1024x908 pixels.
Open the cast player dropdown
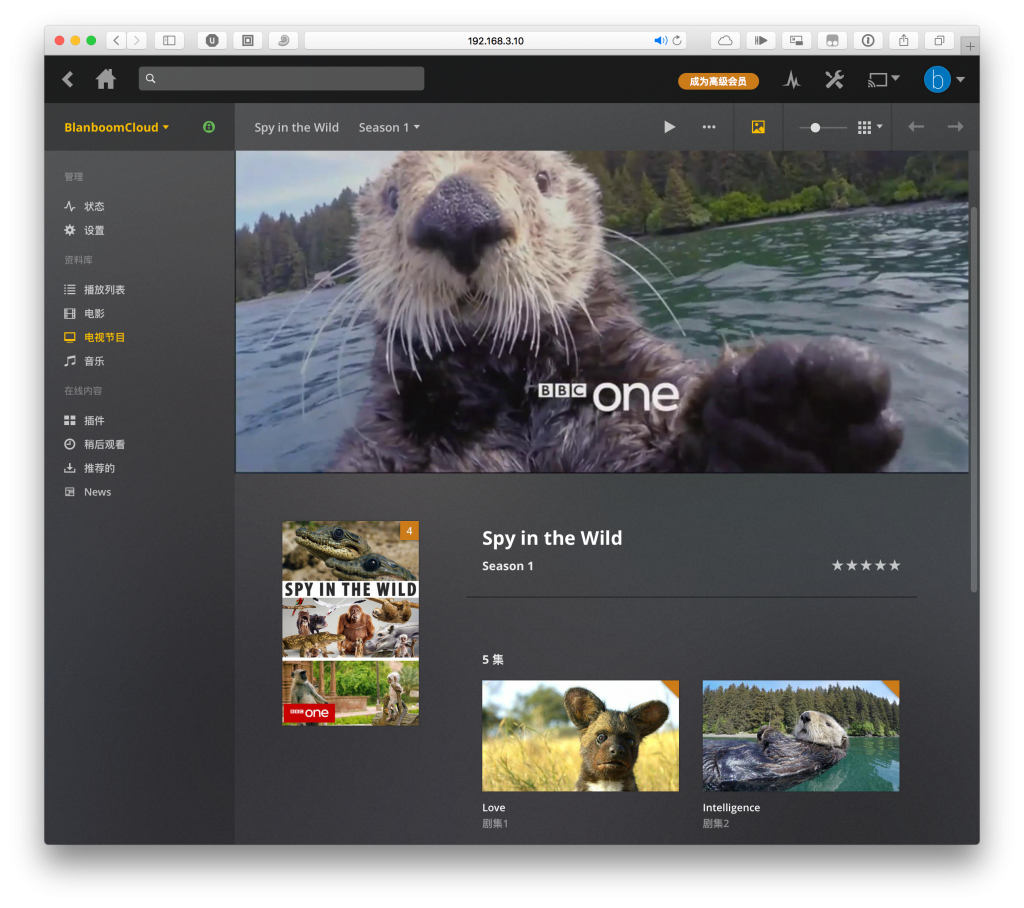(x=883, y=80)
